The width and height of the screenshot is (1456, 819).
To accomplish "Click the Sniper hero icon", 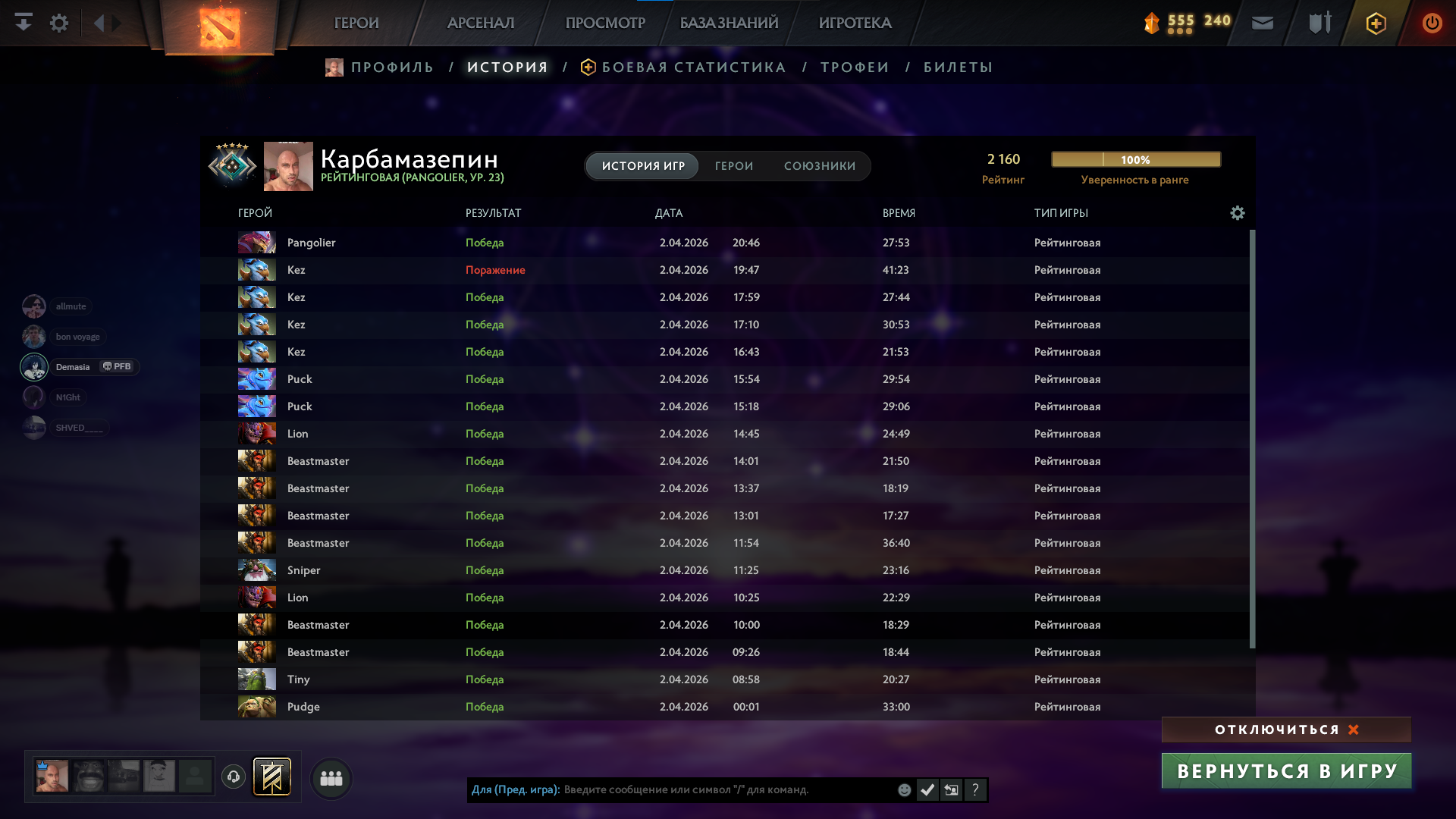I will click(257, 570).
